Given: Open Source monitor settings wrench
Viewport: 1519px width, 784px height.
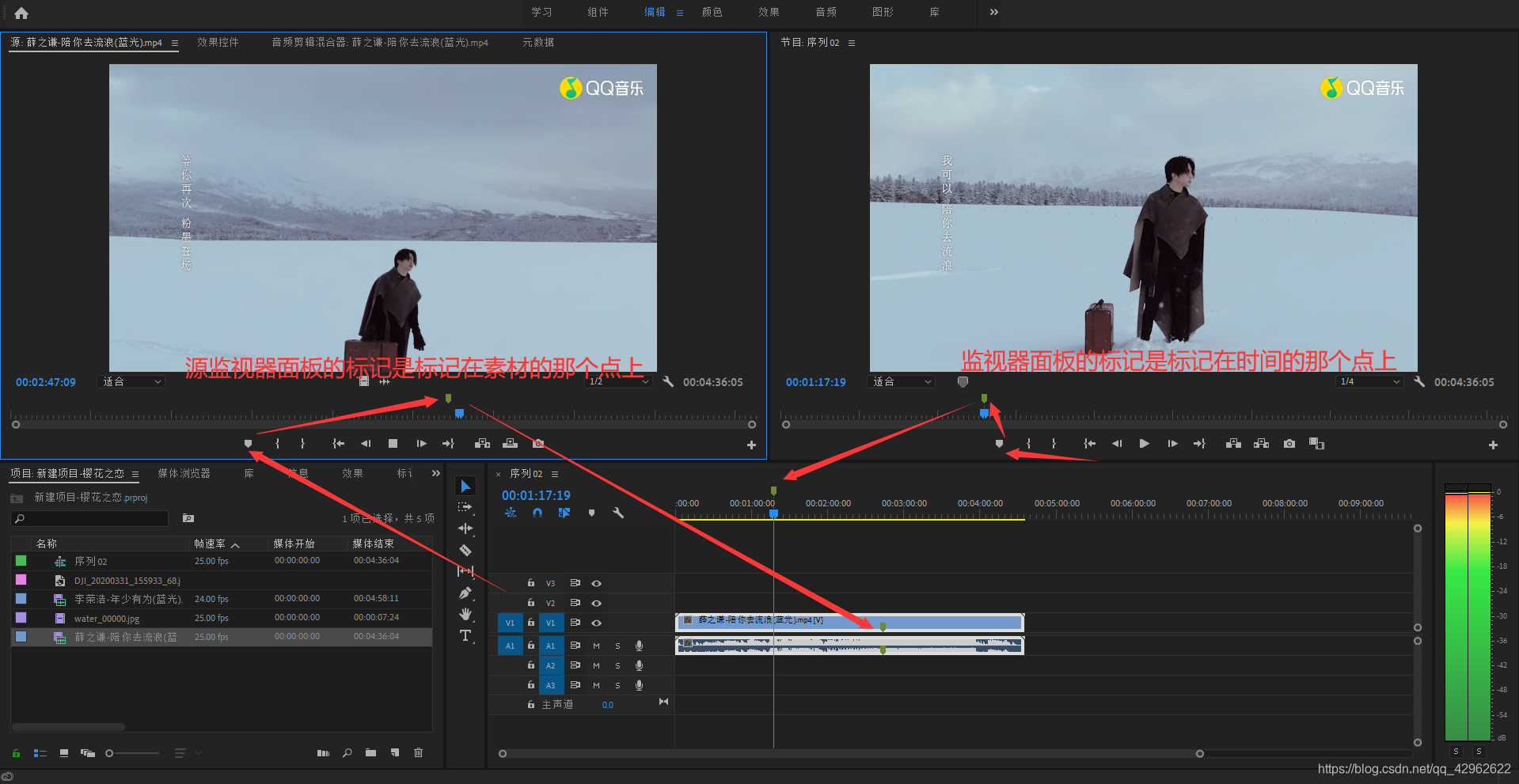Looking at the screenshot, I should 668,381.
